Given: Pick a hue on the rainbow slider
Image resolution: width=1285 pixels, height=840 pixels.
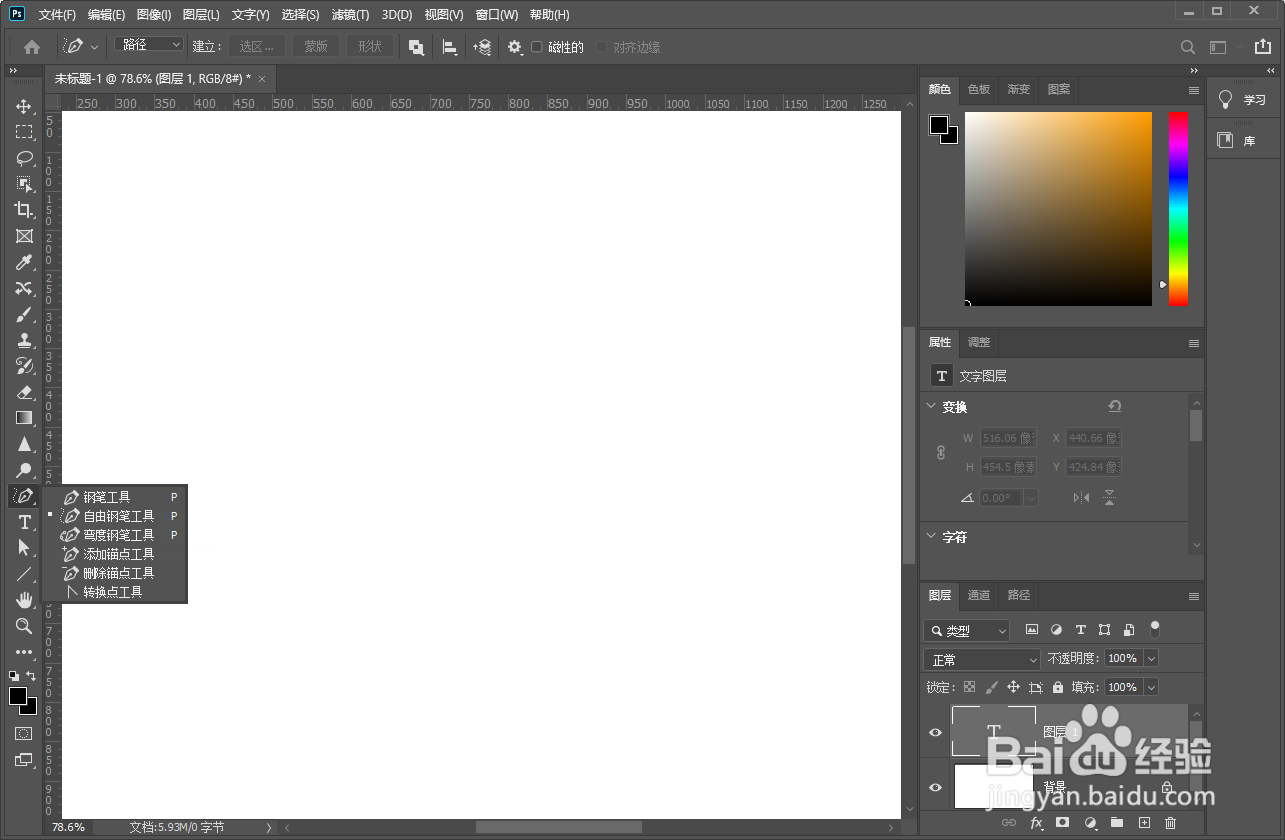Looking at the screenshot, I should click(x=1179, y=208).
